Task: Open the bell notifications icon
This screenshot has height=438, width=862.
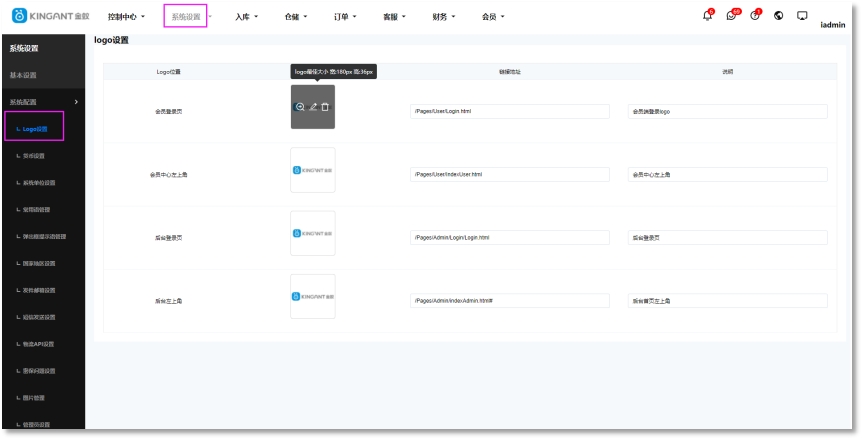Action: point(708,16)
